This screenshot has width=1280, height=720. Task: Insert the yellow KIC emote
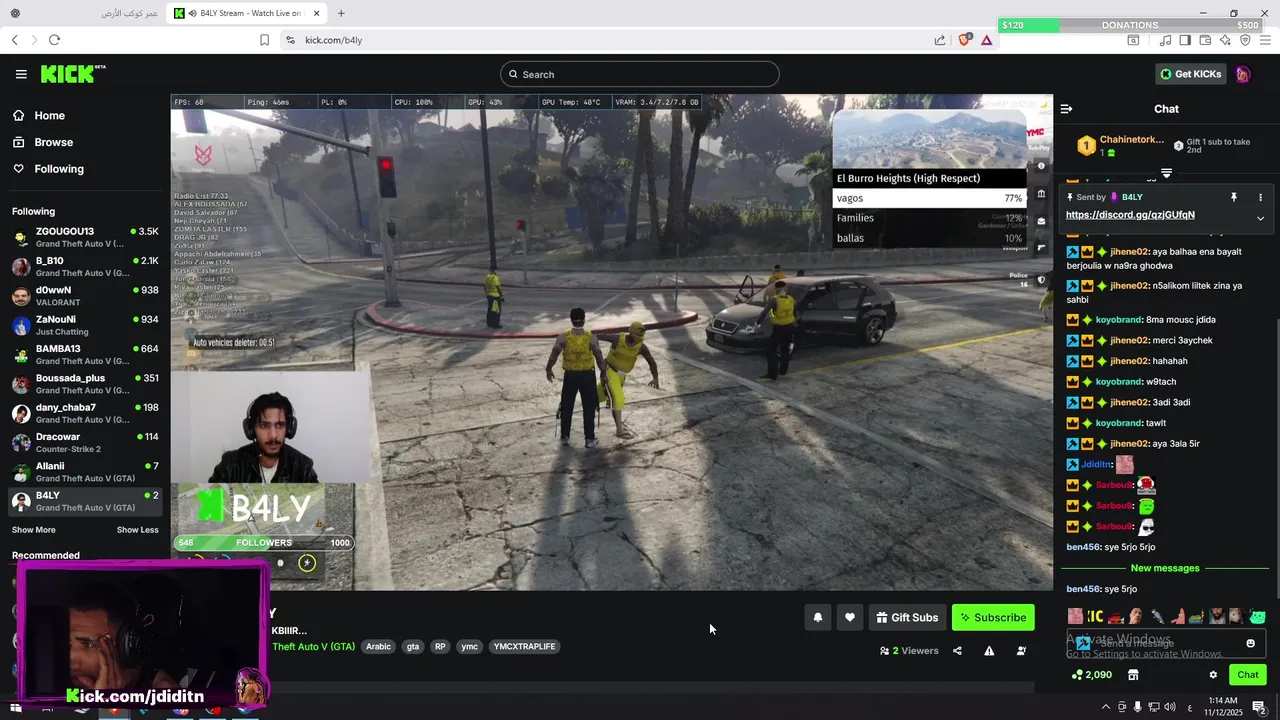[x=1095, y=616]
